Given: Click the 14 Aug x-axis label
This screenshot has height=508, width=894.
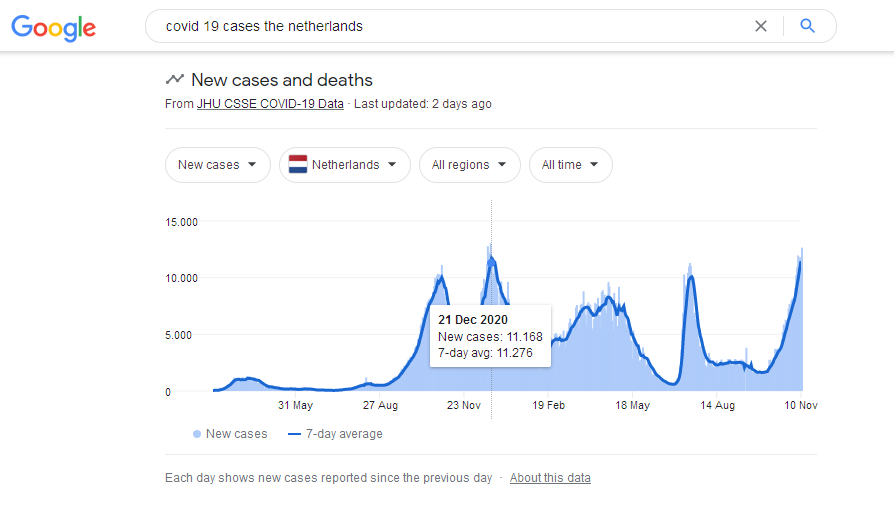Looking at the screenshot, I should coord(717,405).
